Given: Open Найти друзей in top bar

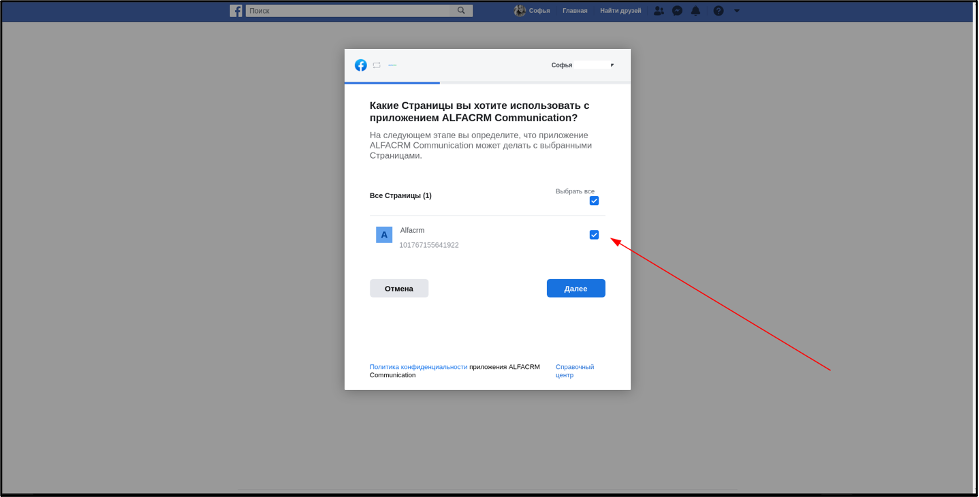Looking at the screenshot, I should coord(621,11).
